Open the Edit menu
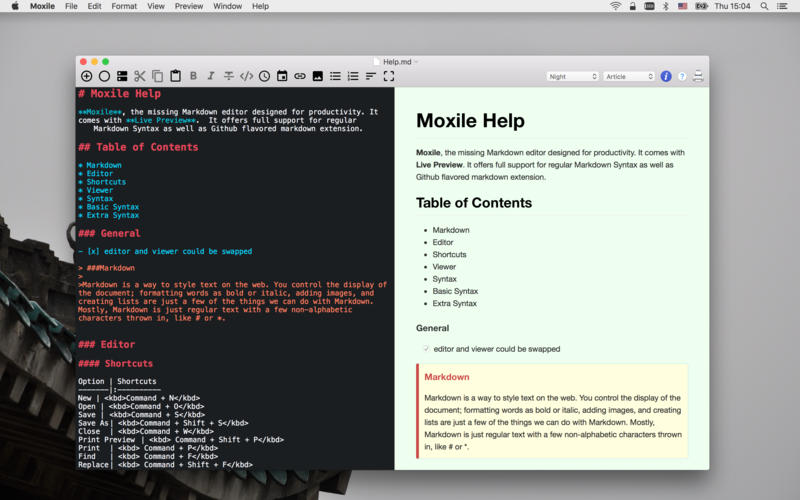This screenshot has height=500, width=800. click(94, 6)
